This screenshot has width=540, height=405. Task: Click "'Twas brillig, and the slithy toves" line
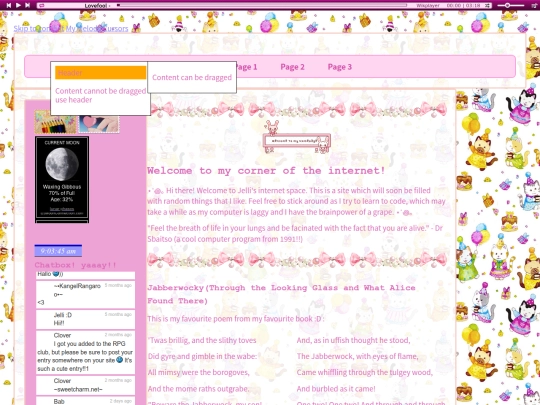click(x=202, y=340)
